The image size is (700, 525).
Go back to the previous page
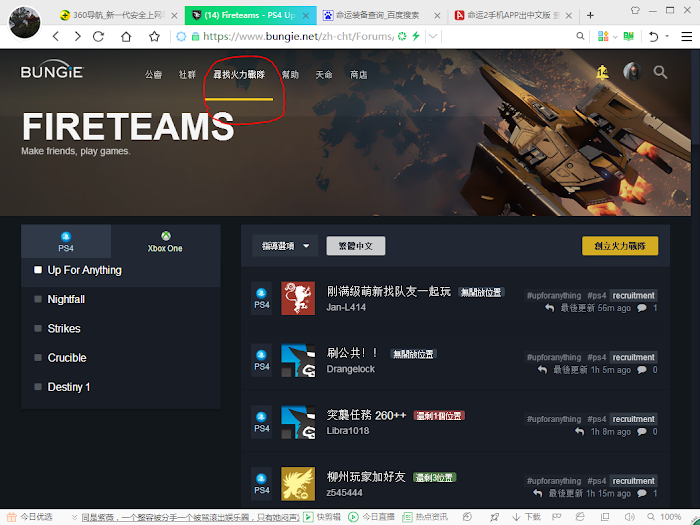pyautogui.click(x=56, y=37)
